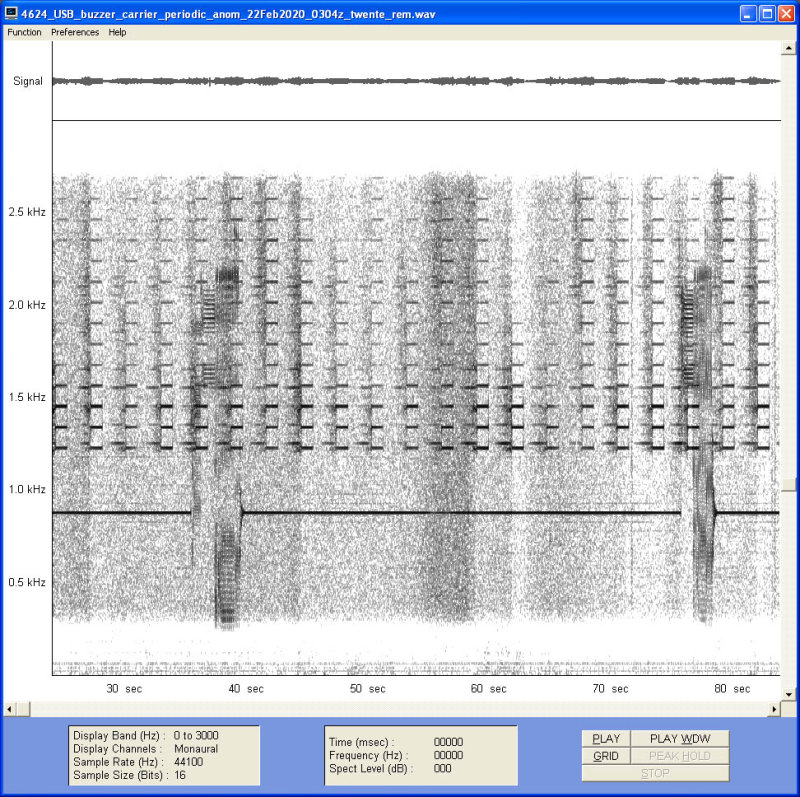
Task: Click the horizontal scrollbar left arrow
Action: pos(9,709)
